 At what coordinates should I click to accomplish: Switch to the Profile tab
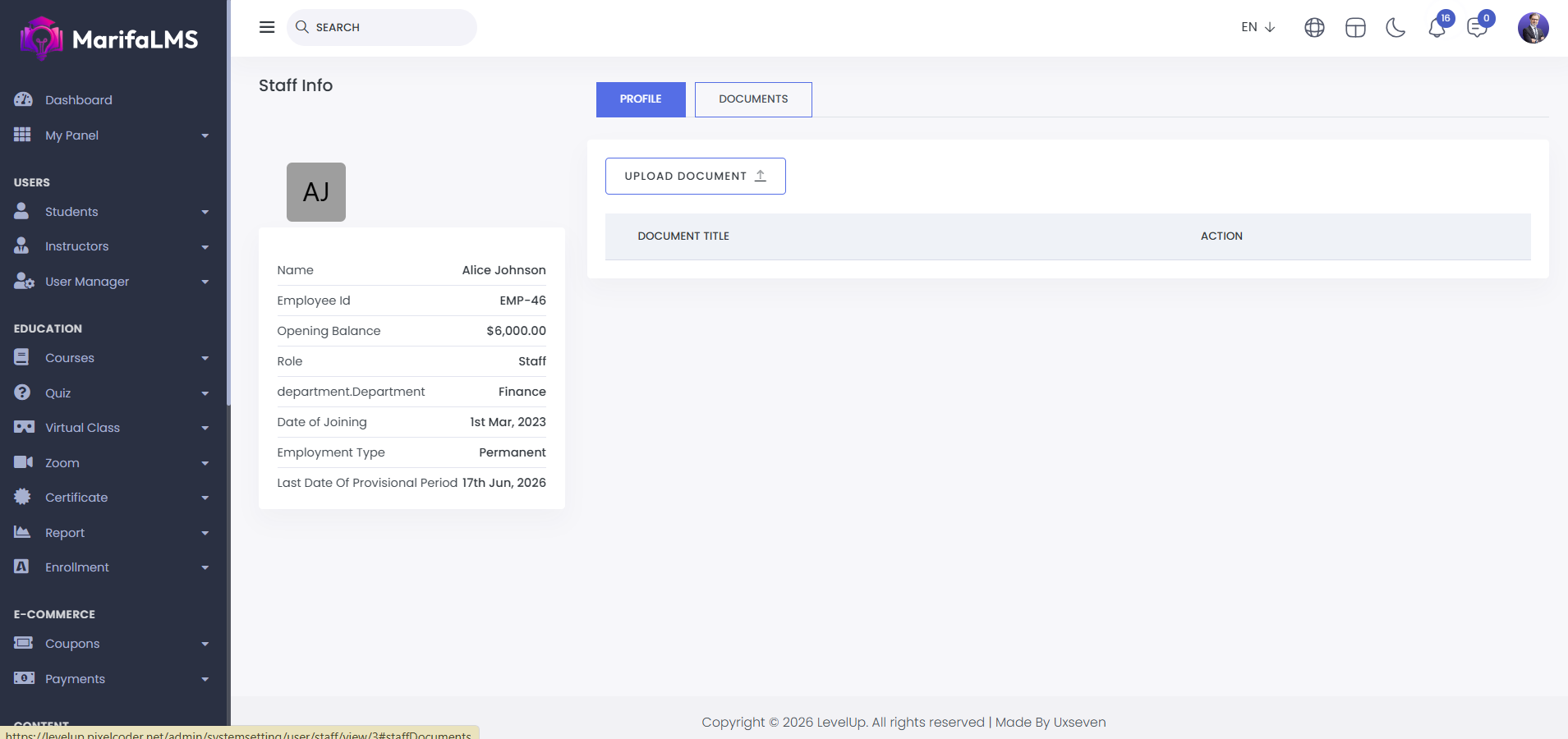(x=641, y=99)
